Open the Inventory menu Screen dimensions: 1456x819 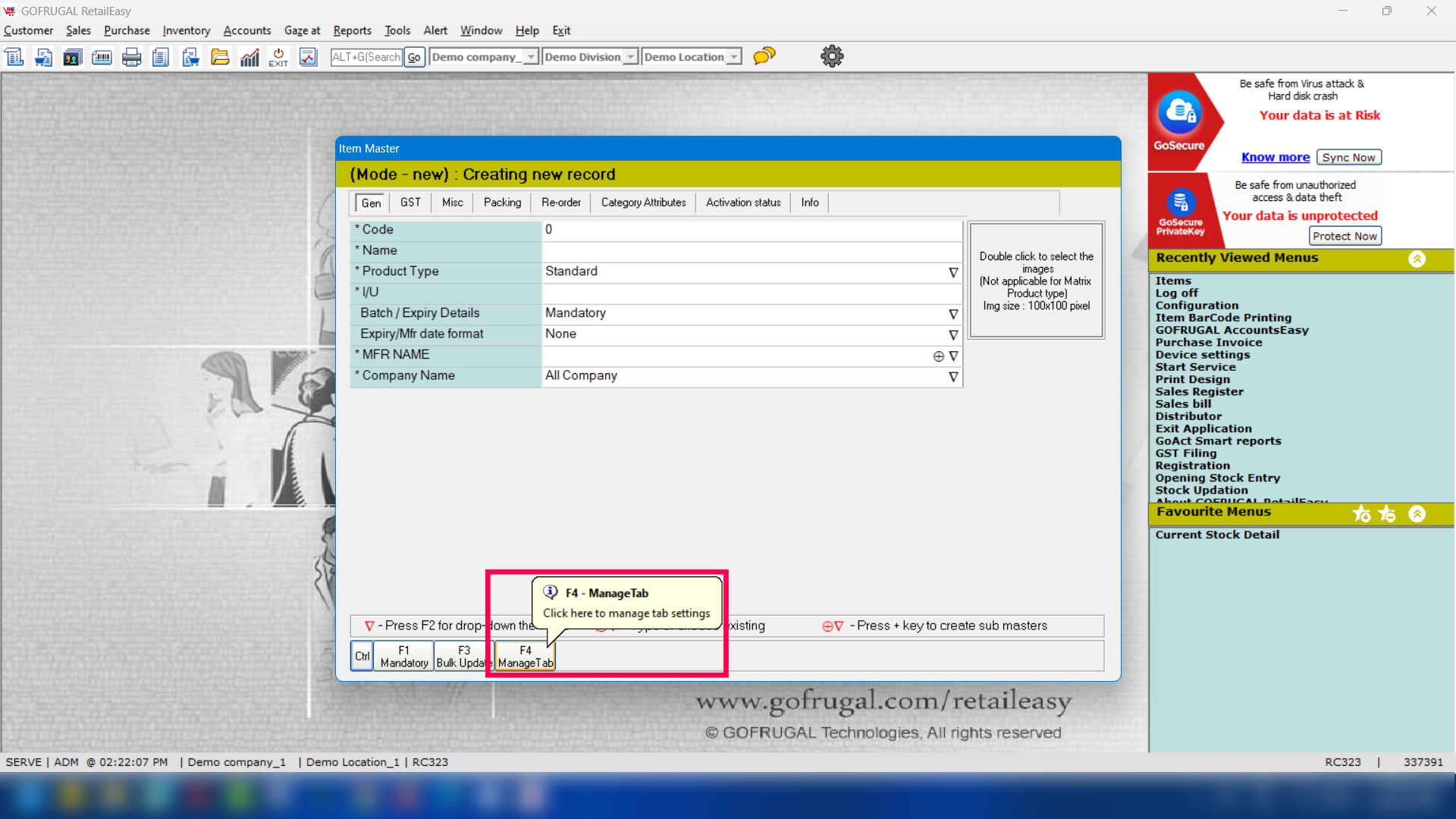(x=186, y=30)
